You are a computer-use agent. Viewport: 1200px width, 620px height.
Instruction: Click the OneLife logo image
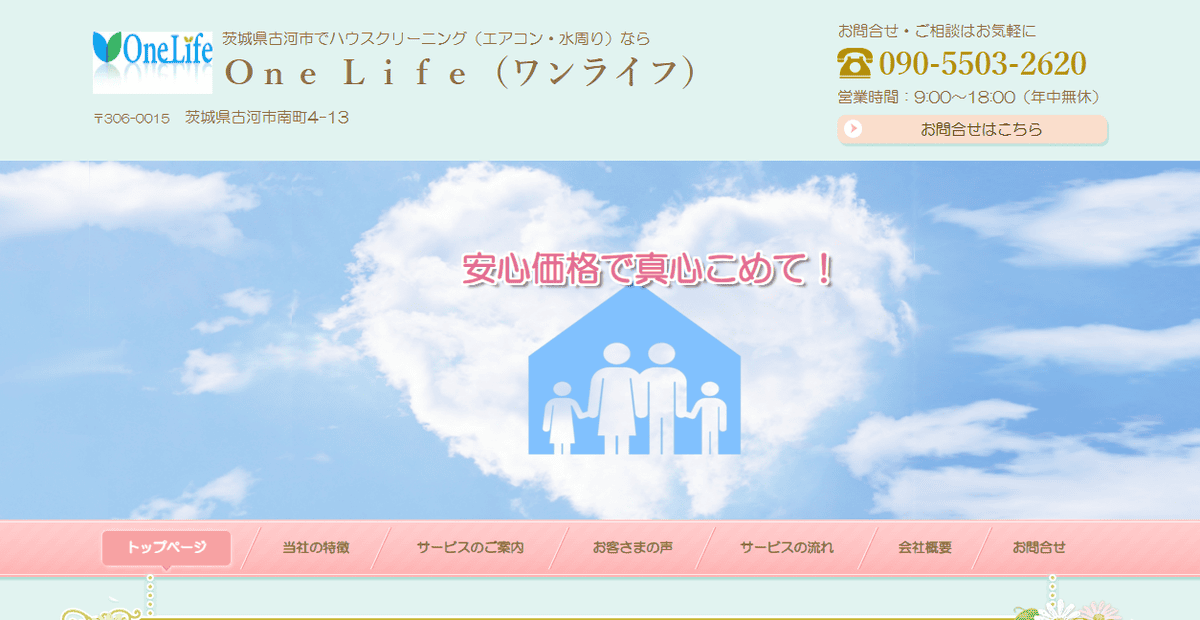pos(152,62)
